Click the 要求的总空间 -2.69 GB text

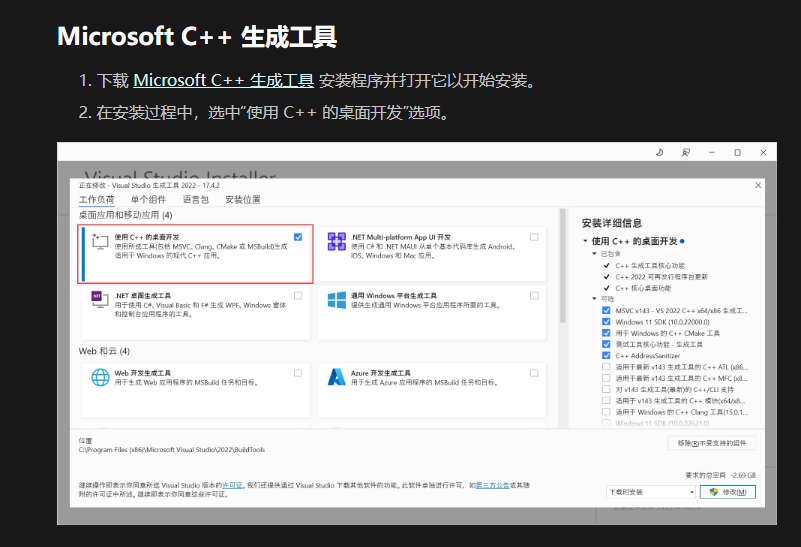coord(720,475)
